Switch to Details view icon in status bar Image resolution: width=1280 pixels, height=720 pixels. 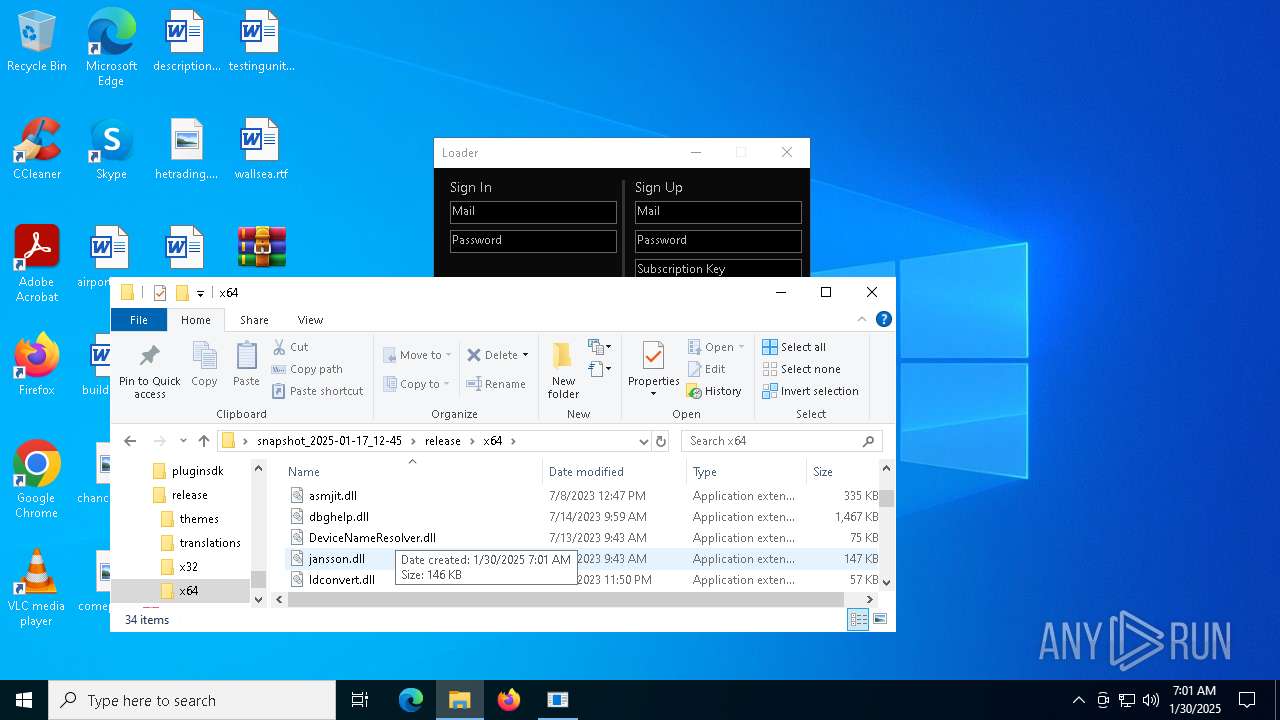click(x=858, y=620)
